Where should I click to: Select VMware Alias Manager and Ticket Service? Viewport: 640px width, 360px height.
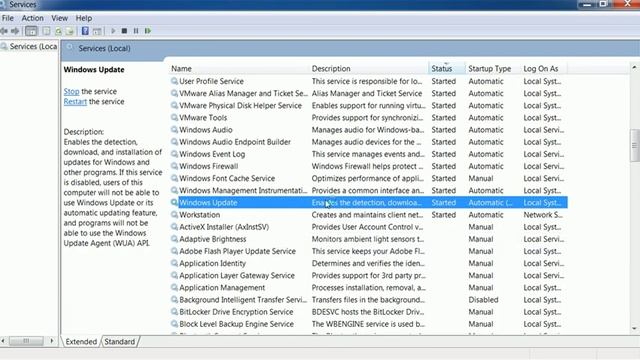369,93
